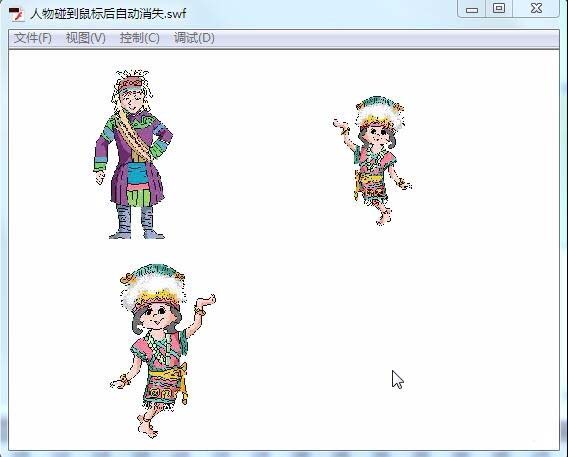568x457 pixels.
Task: Minimize the Flash Player window
Action: pos(472,9)
